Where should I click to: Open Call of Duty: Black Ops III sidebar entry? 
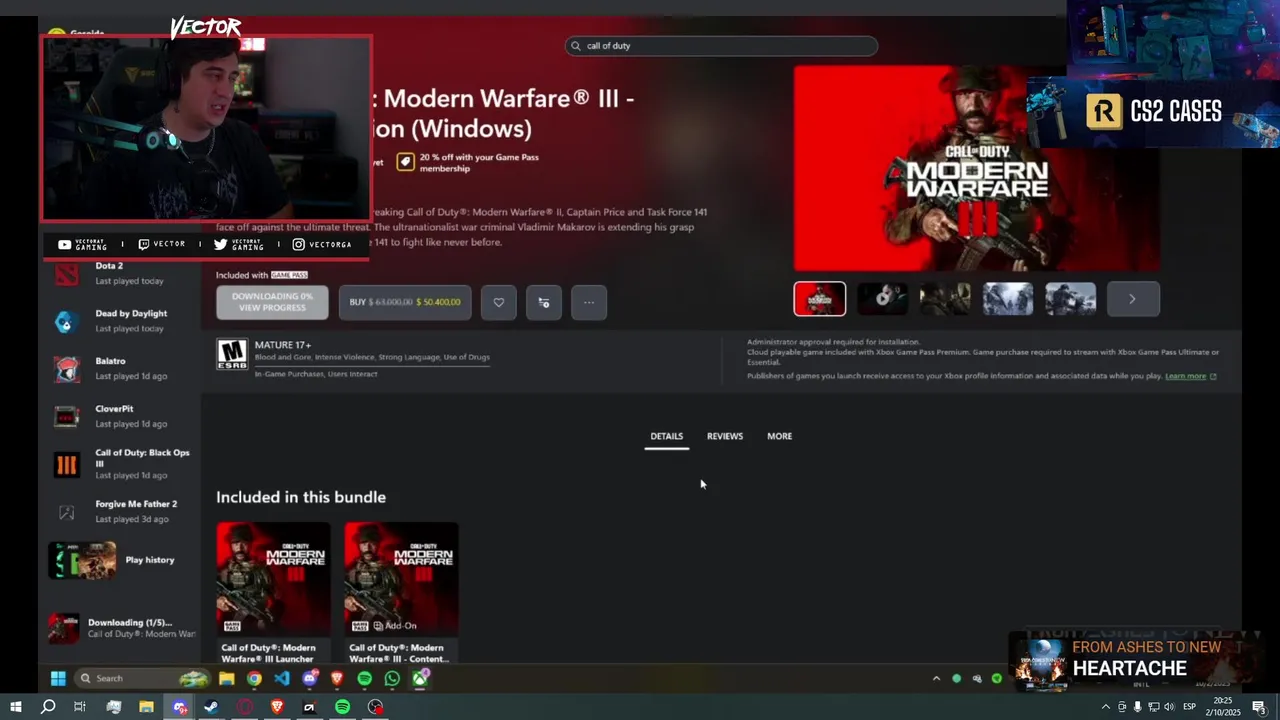[x=122, y=464]
